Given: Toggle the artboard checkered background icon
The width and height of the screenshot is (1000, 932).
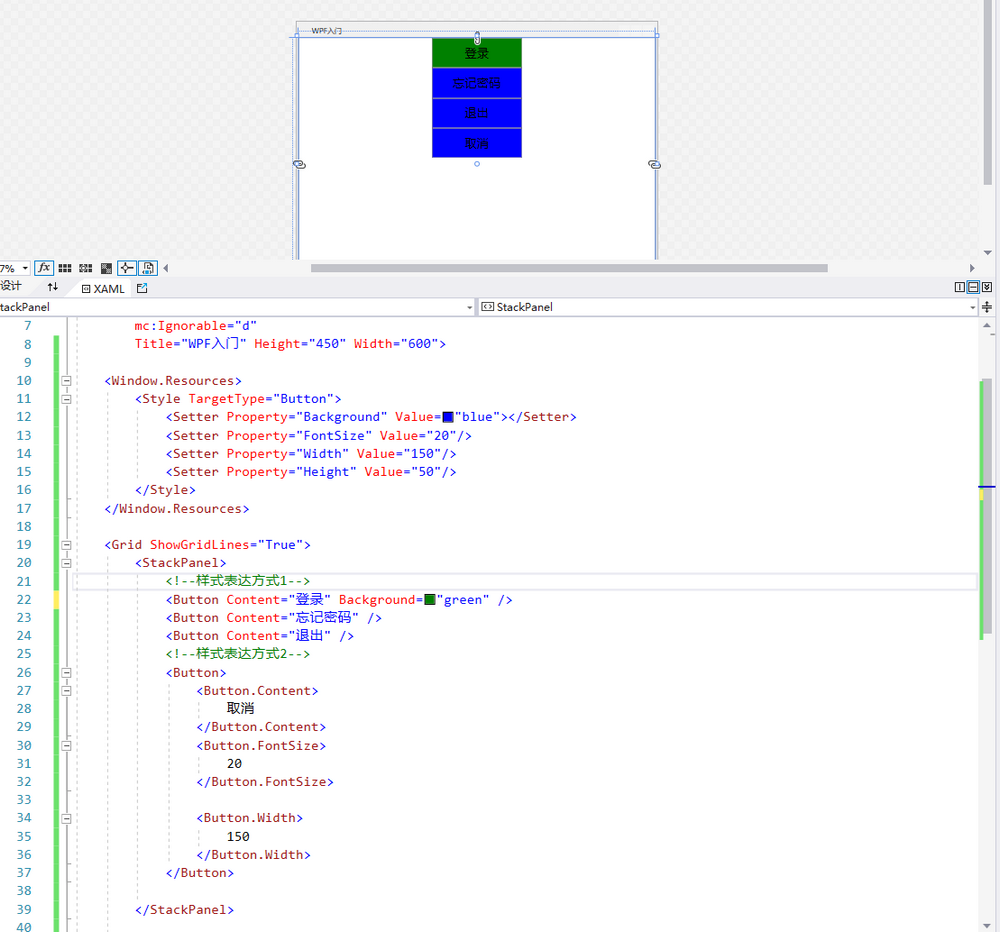Looking at the screenshot, I should point(107,268).
